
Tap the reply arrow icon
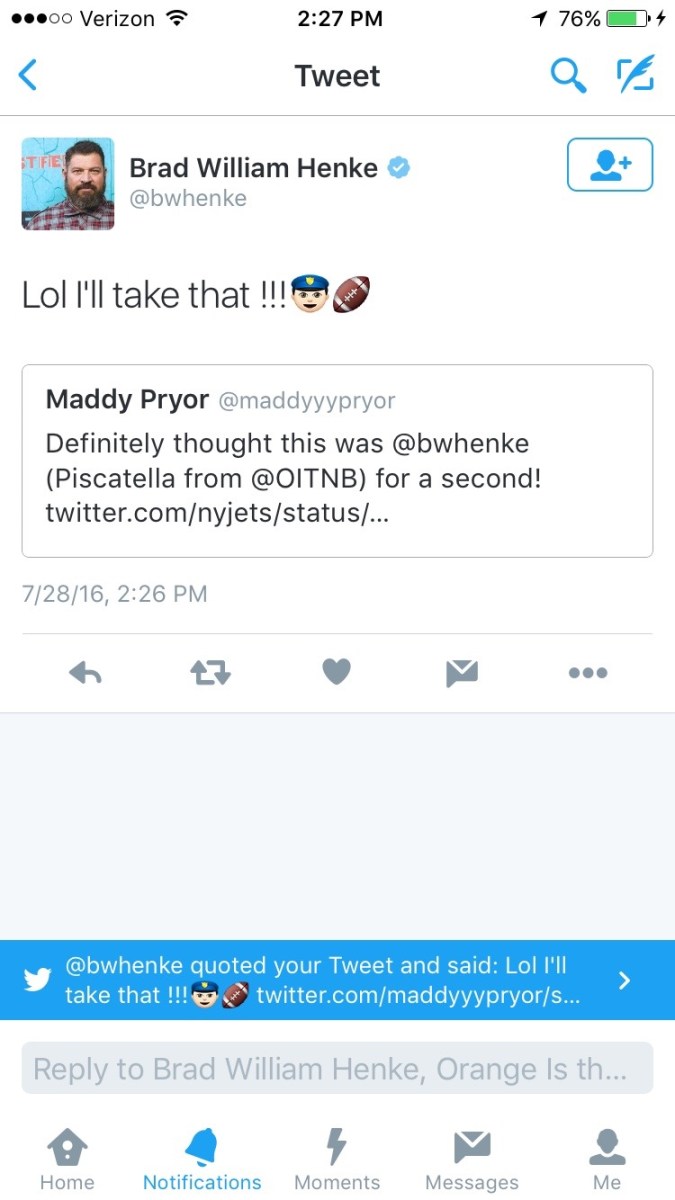[x=86, y=674]
